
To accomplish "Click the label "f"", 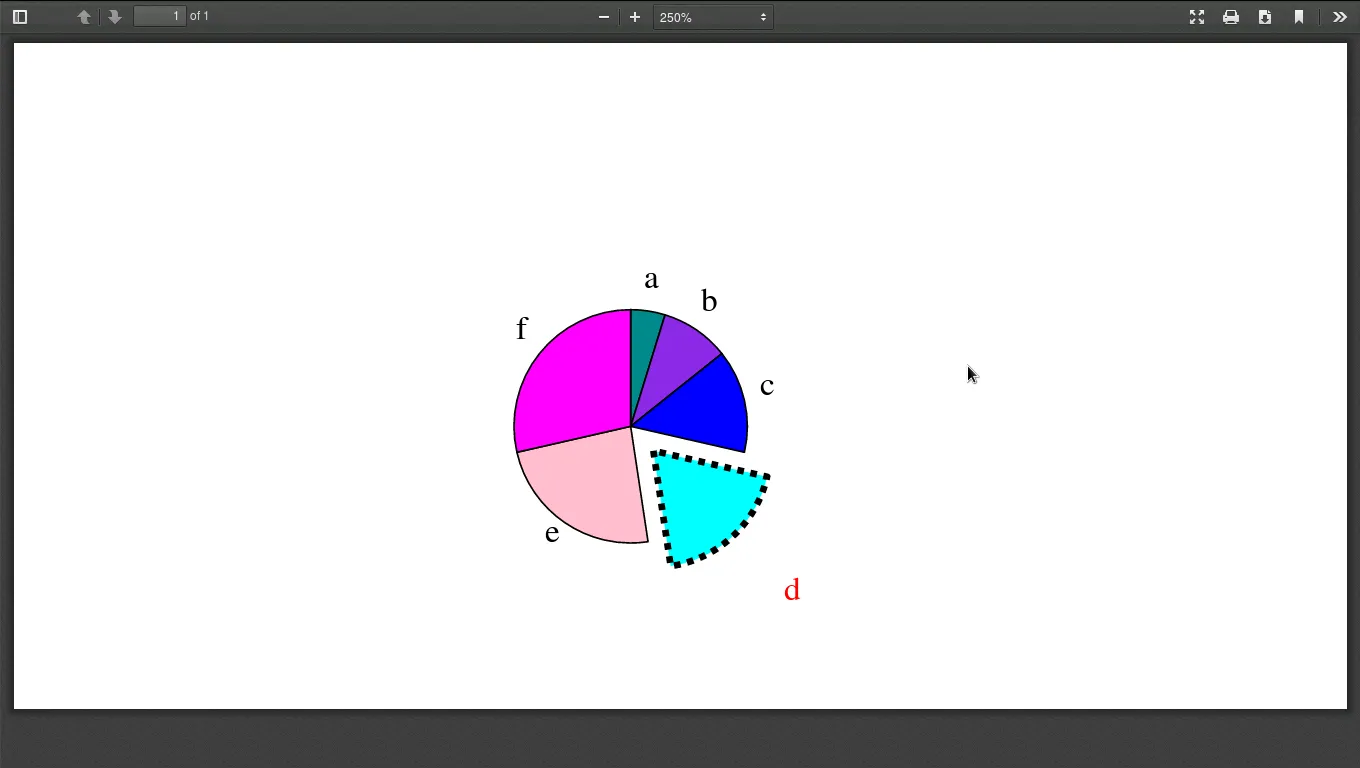I will 521,328.
